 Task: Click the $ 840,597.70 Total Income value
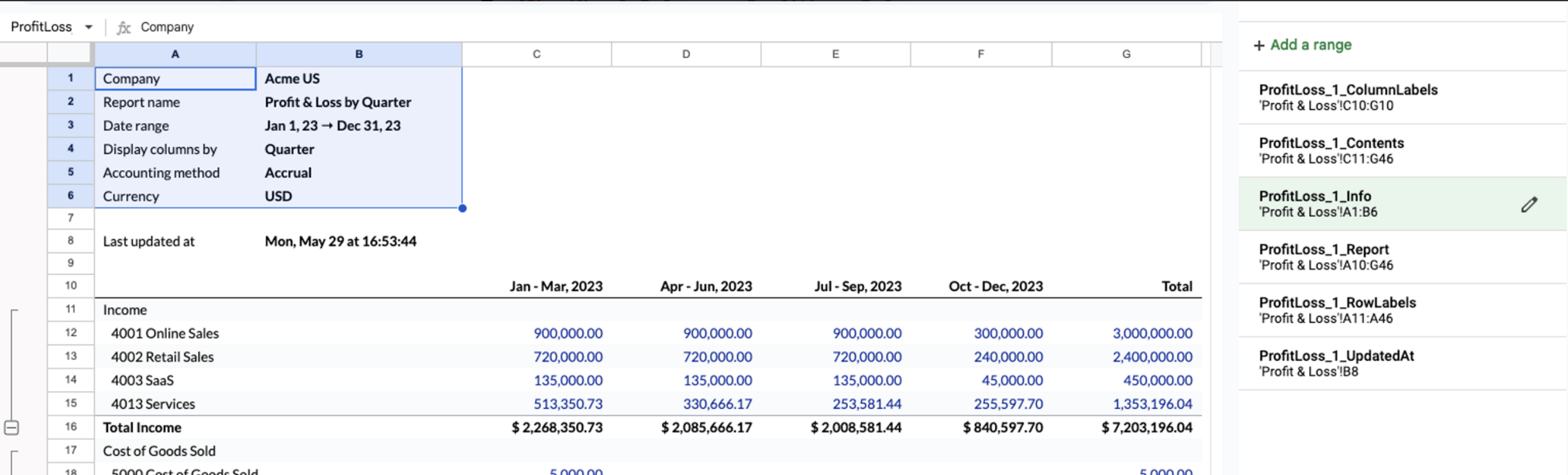(x=1003, y=428)
